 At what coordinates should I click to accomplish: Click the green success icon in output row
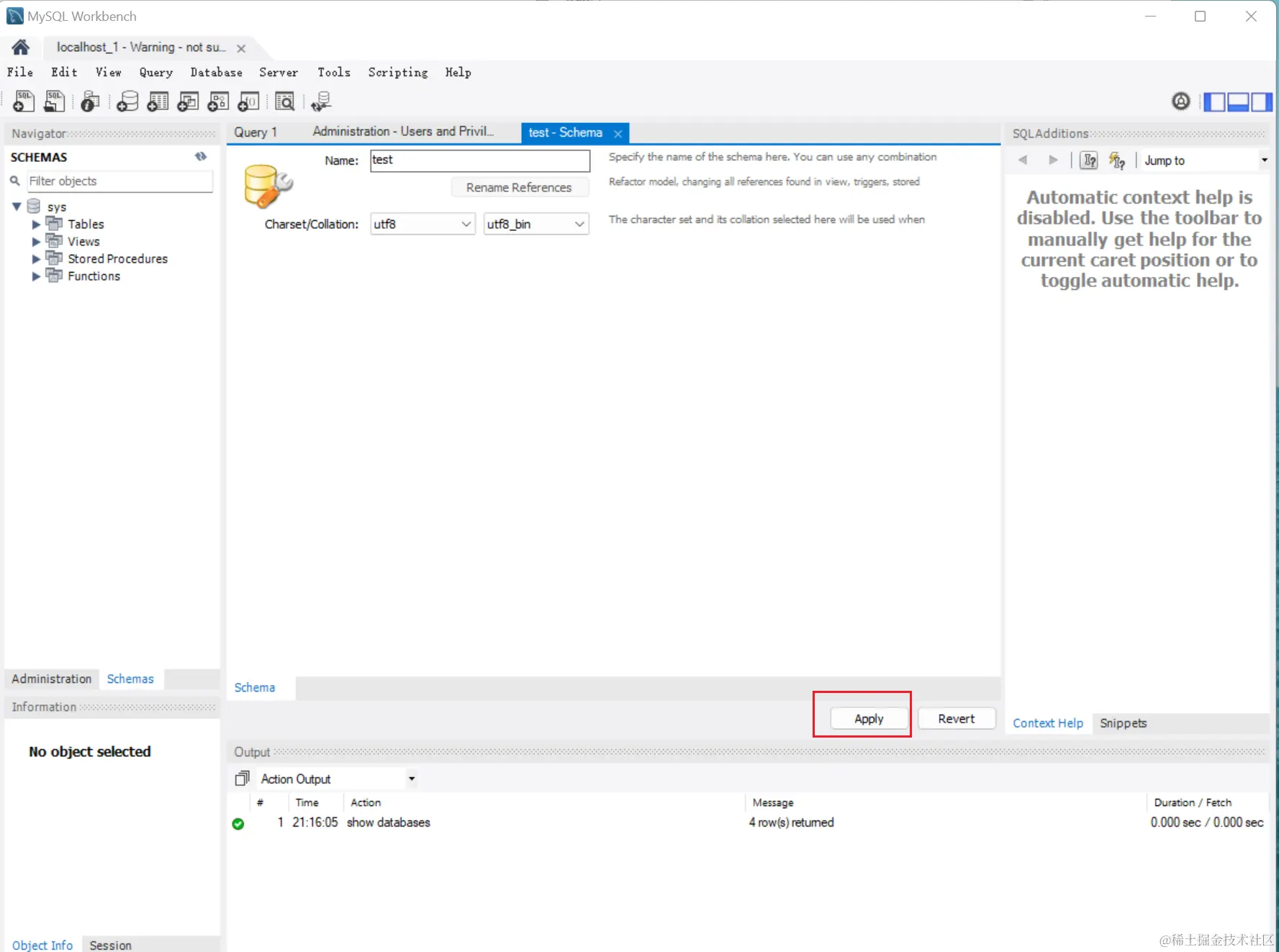(238, 823)
